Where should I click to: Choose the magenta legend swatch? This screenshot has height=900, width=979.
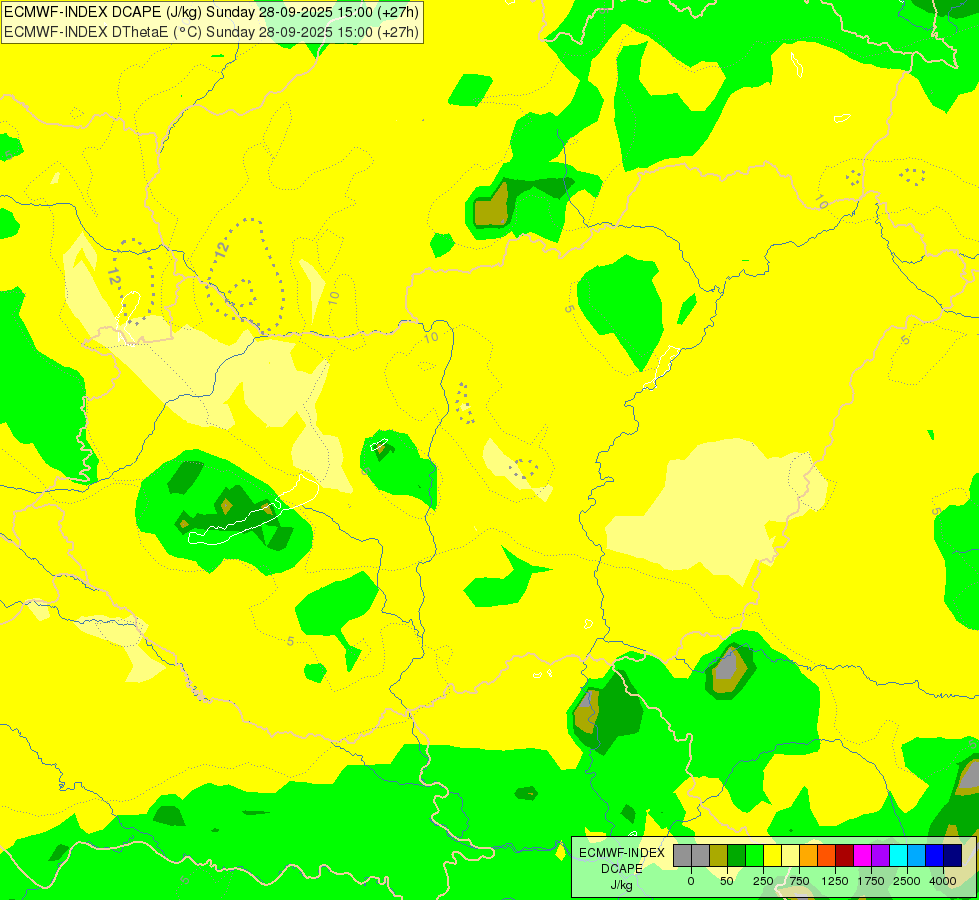862,855
